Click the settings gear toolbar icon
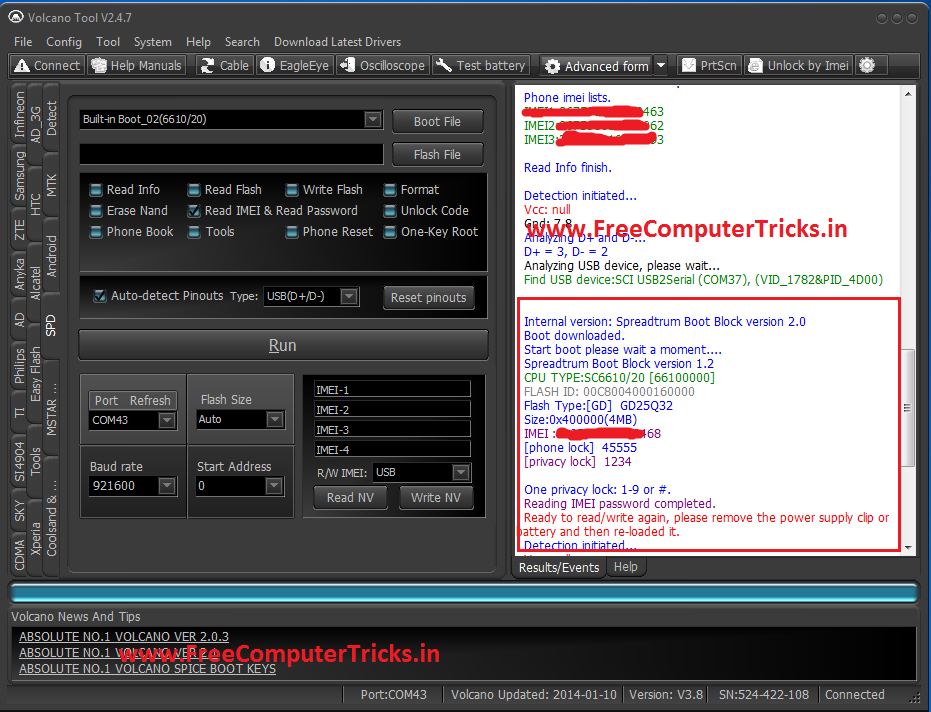 coord(867,65)
